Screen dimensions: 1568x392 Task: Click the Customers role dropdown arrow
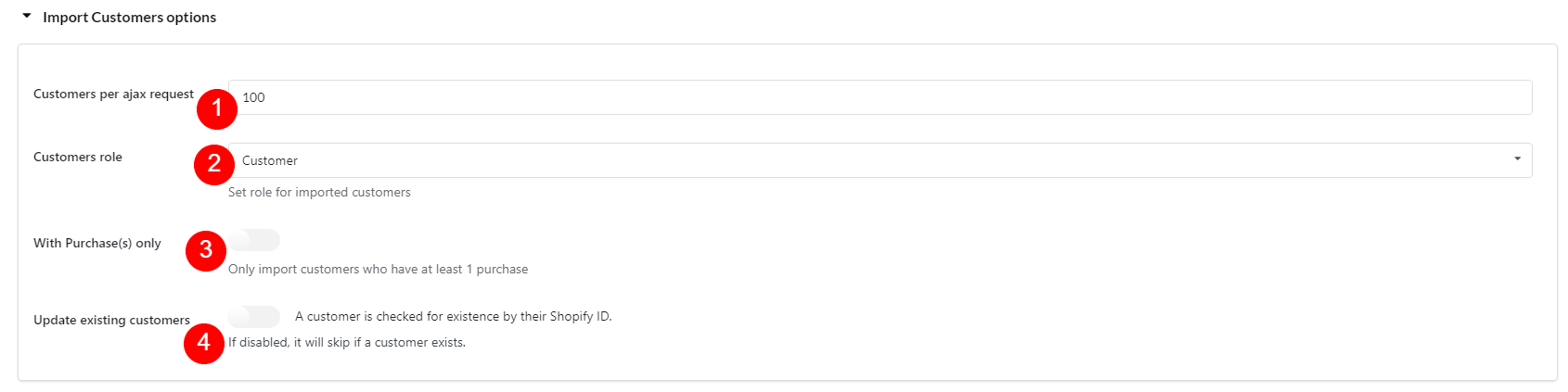1517,159
